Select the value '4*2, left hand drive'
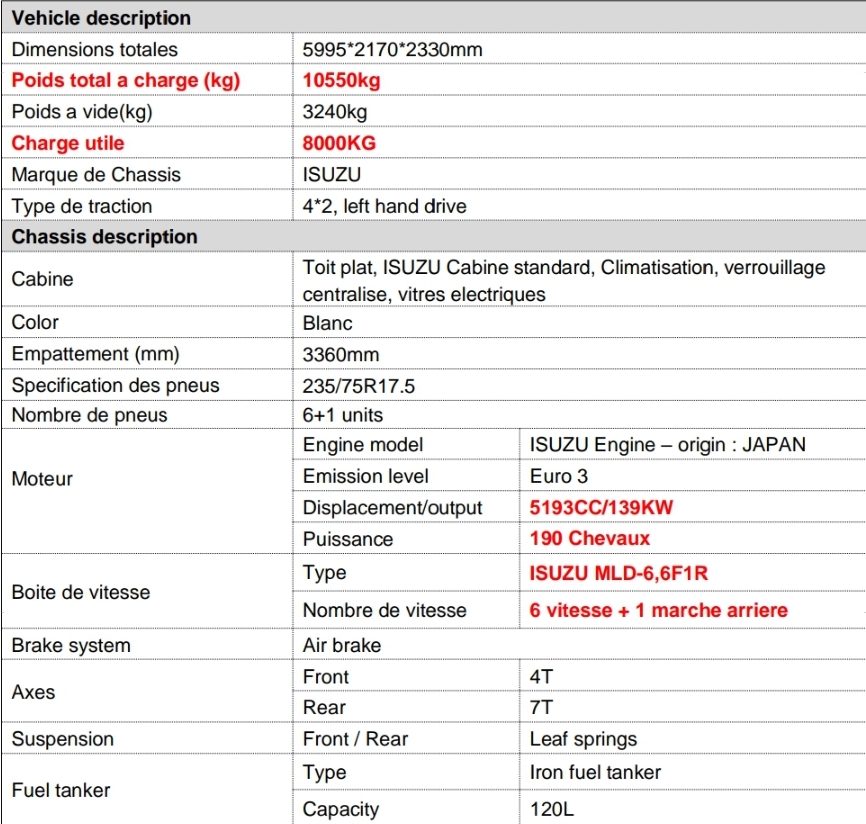The height and width of the screenshot is (824, 866). pyautogui.click(x=384, y=207)
